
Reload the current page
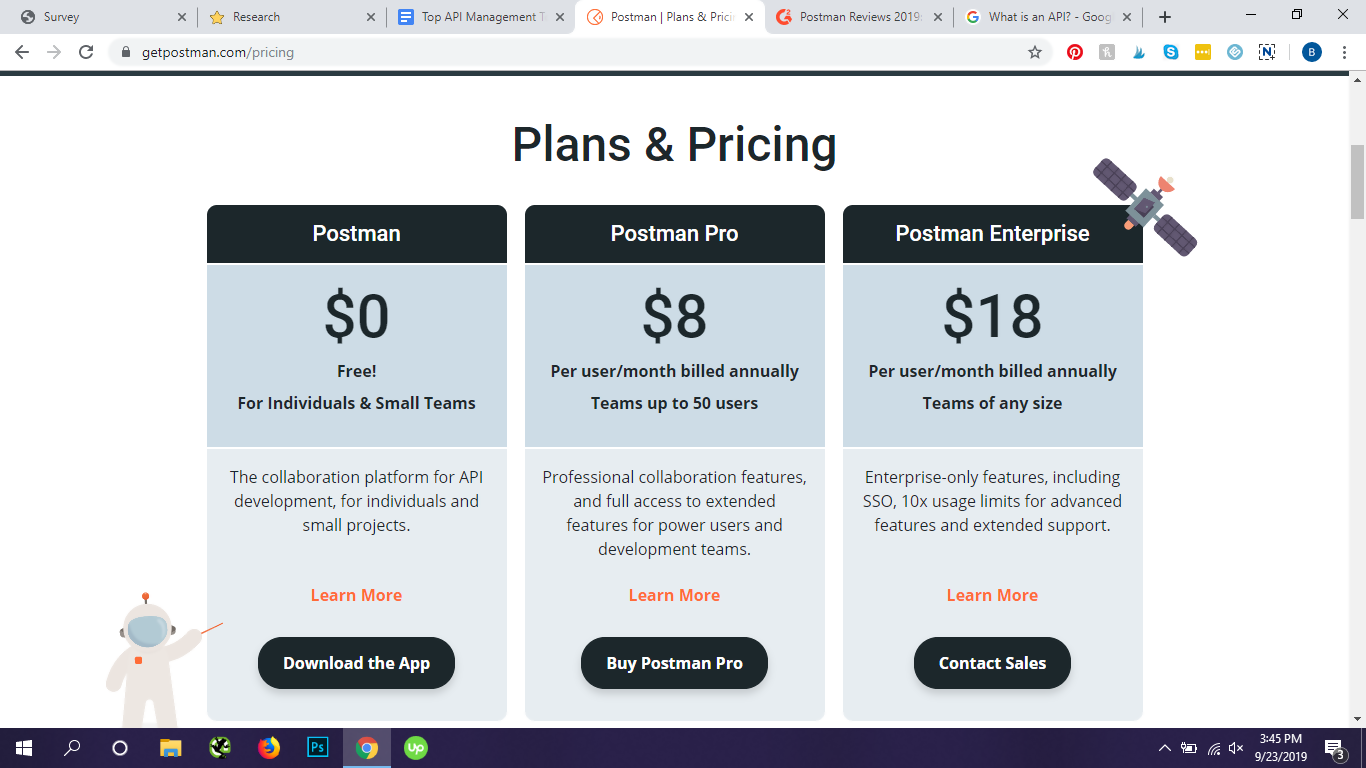click(86, 52)
